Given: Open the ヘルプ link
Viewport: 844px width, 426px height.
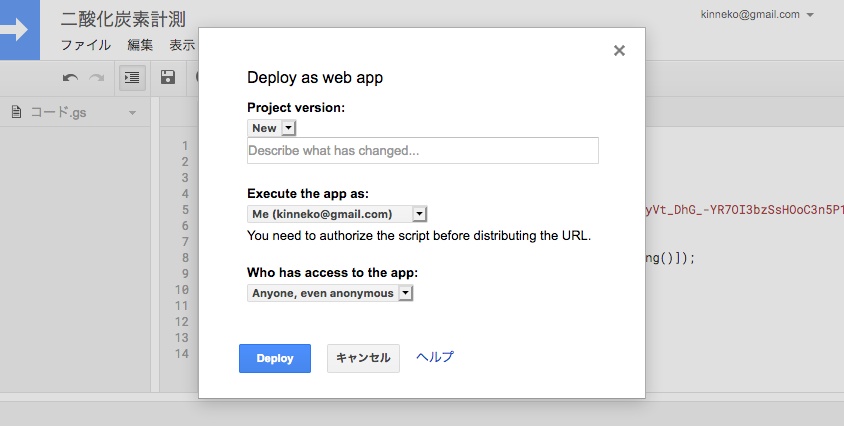Looking at the screenshot, I should pos(435,357).
